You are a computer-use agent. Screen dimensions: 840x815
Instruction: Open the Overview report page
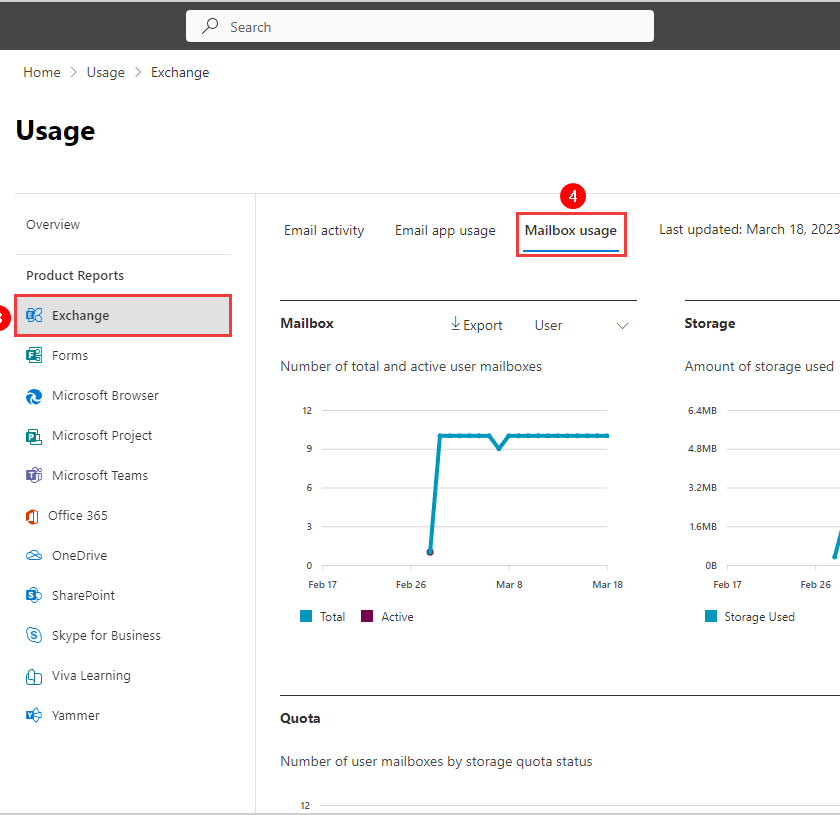tap(53, 225)
